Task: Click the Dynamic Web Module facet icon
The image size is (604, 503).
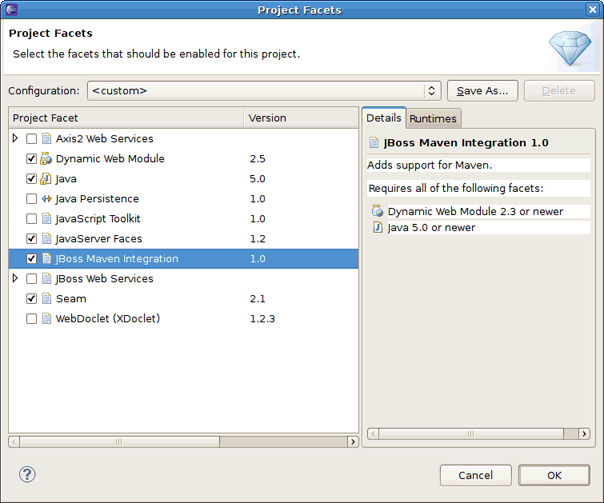Action: pyautogui.click(x=46, y=159)
